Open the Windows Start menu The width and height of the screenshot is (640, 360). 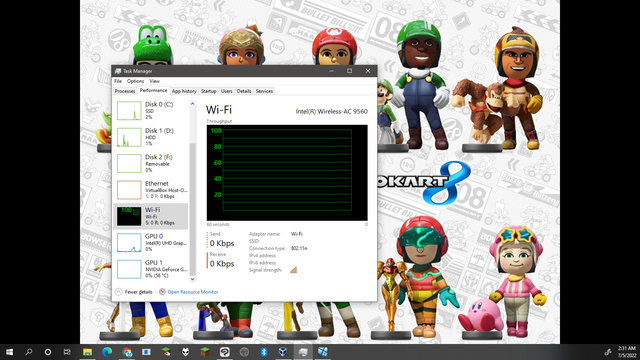9,352
